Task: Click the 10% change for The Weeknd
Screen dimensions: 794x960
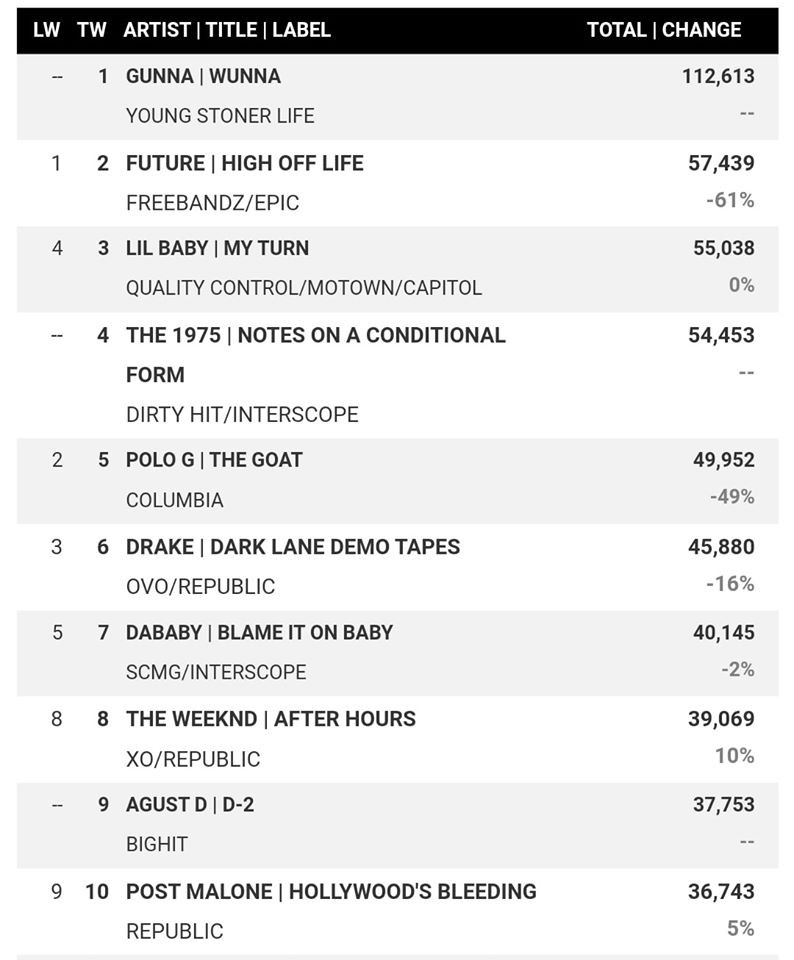Action: [x=734, y=756]
